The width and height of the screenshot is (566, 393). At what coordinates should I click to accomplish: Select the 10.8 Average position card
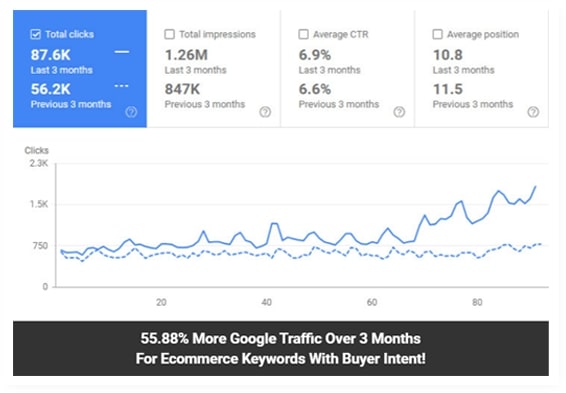click(x=482, y=69)
